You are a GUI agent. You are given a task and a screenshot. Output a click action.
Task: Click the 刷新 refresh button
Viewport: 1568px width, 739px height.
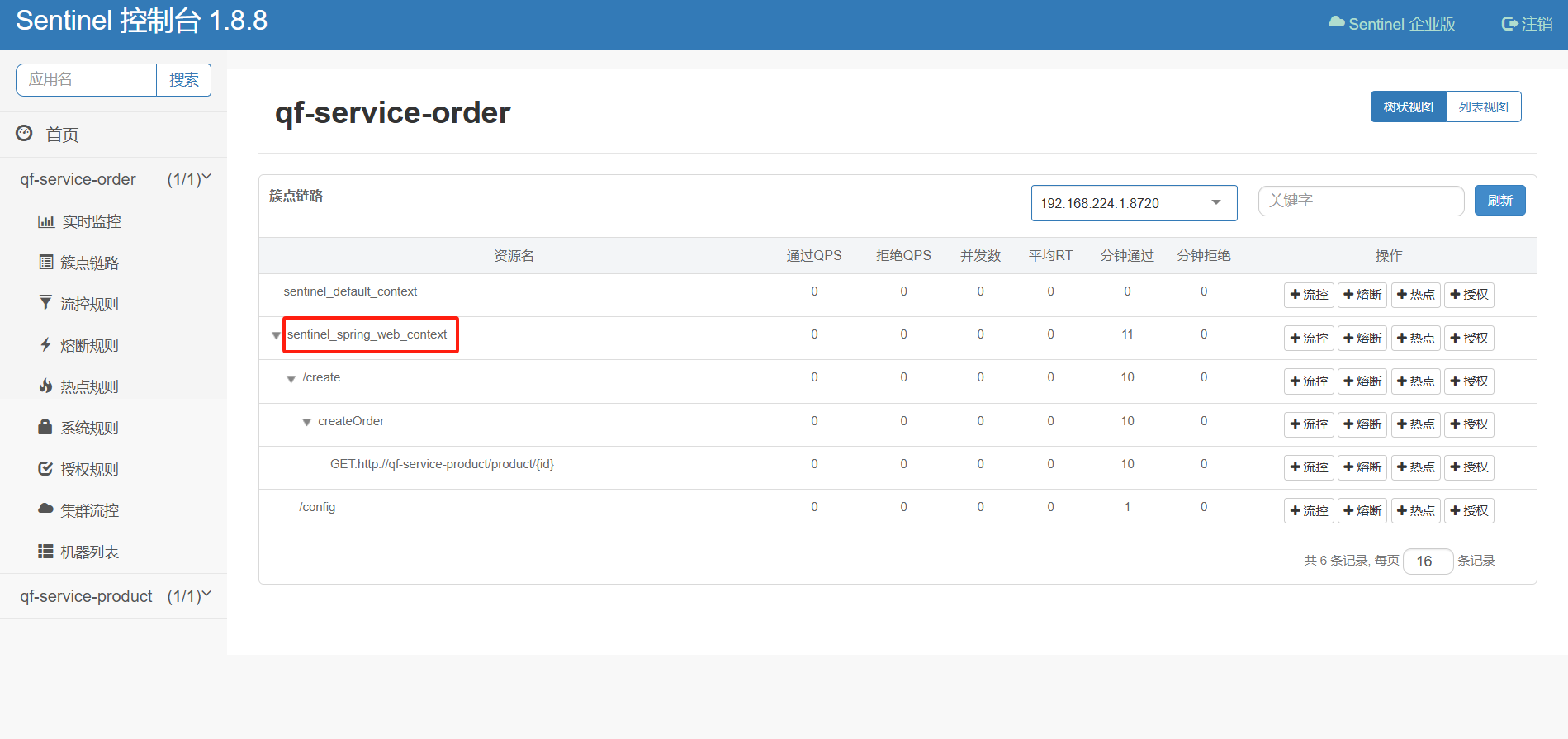tap(1500, 201)
